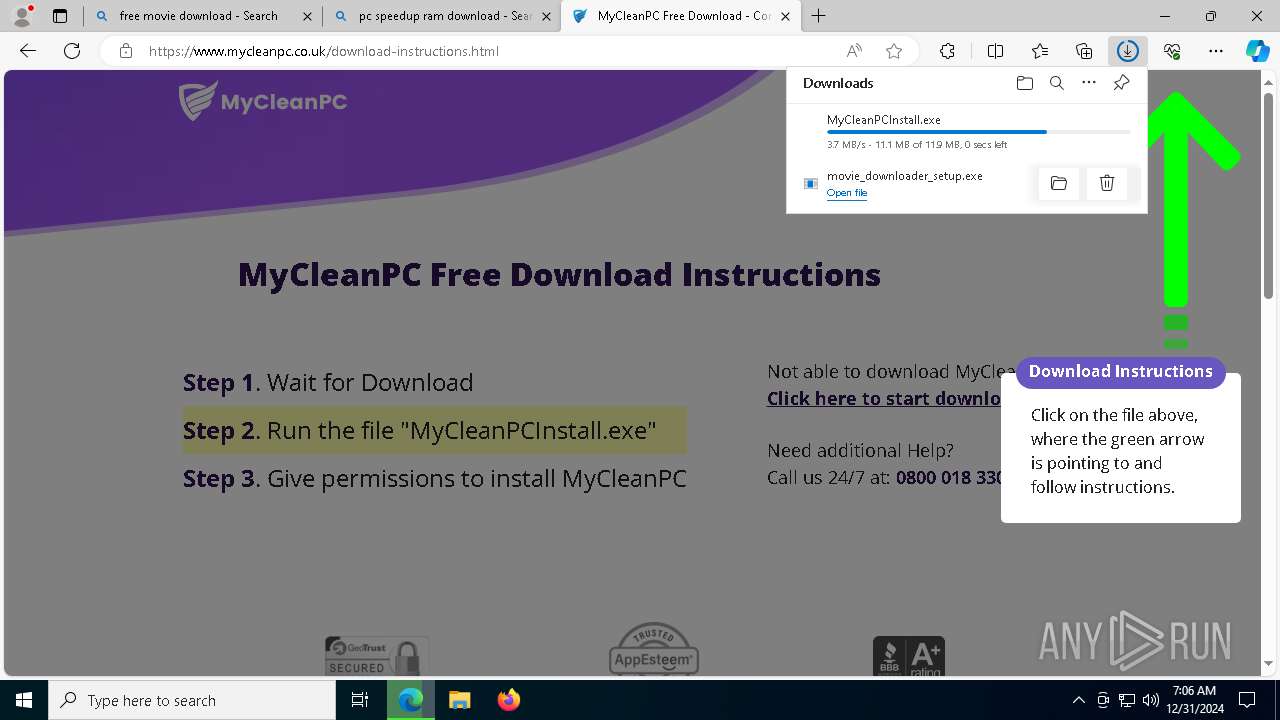Click the GeoTrust Secured badge
Screen dimensions: 1280x720
(x=377, y=657)
